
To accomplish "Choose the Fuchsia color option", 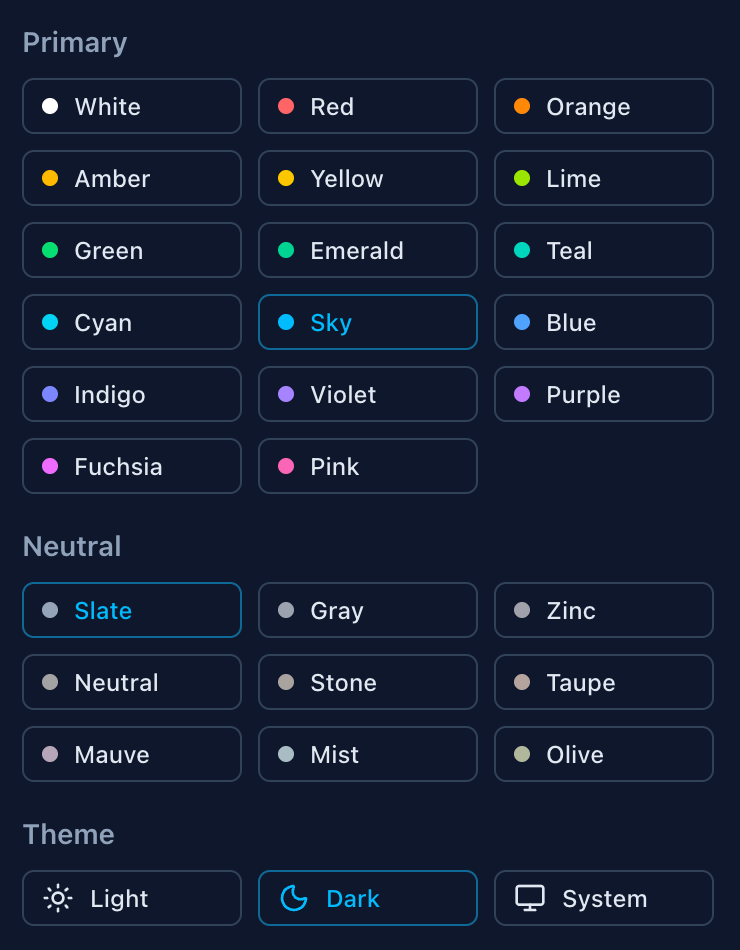I will coord(131,466).
